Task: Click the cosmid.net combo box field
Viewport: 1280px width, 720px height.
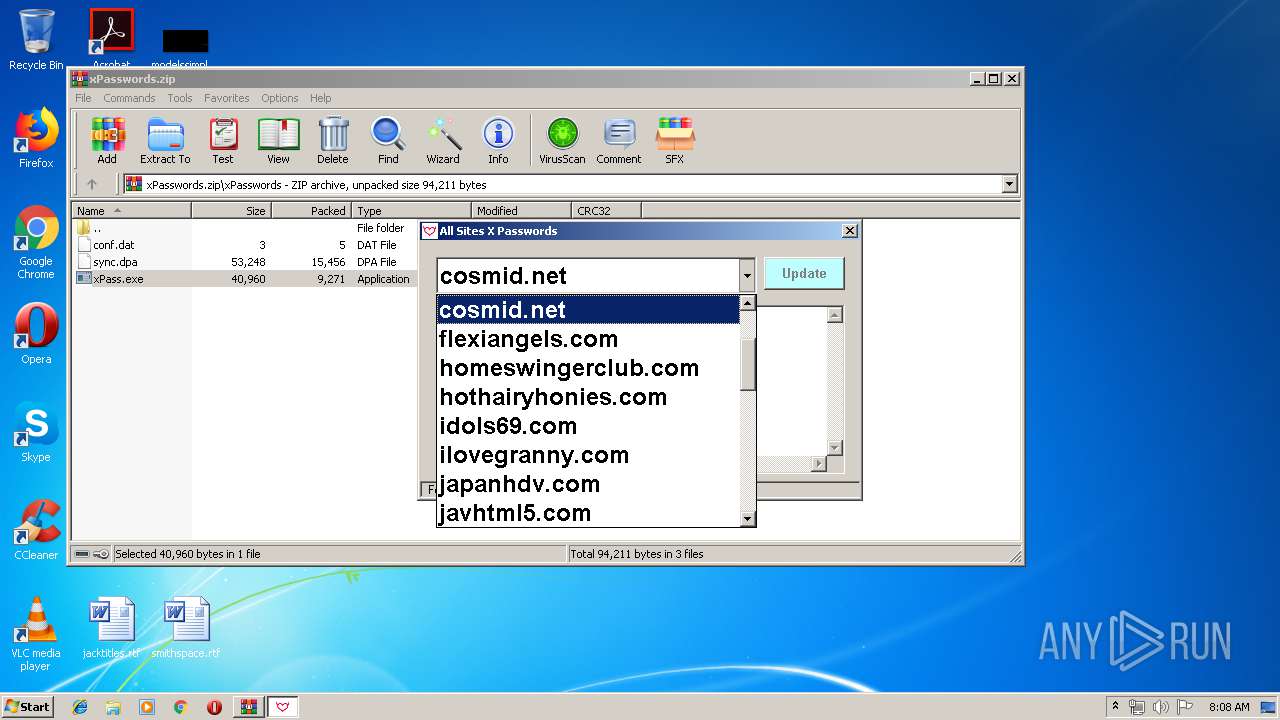Action: coord(588,275)
